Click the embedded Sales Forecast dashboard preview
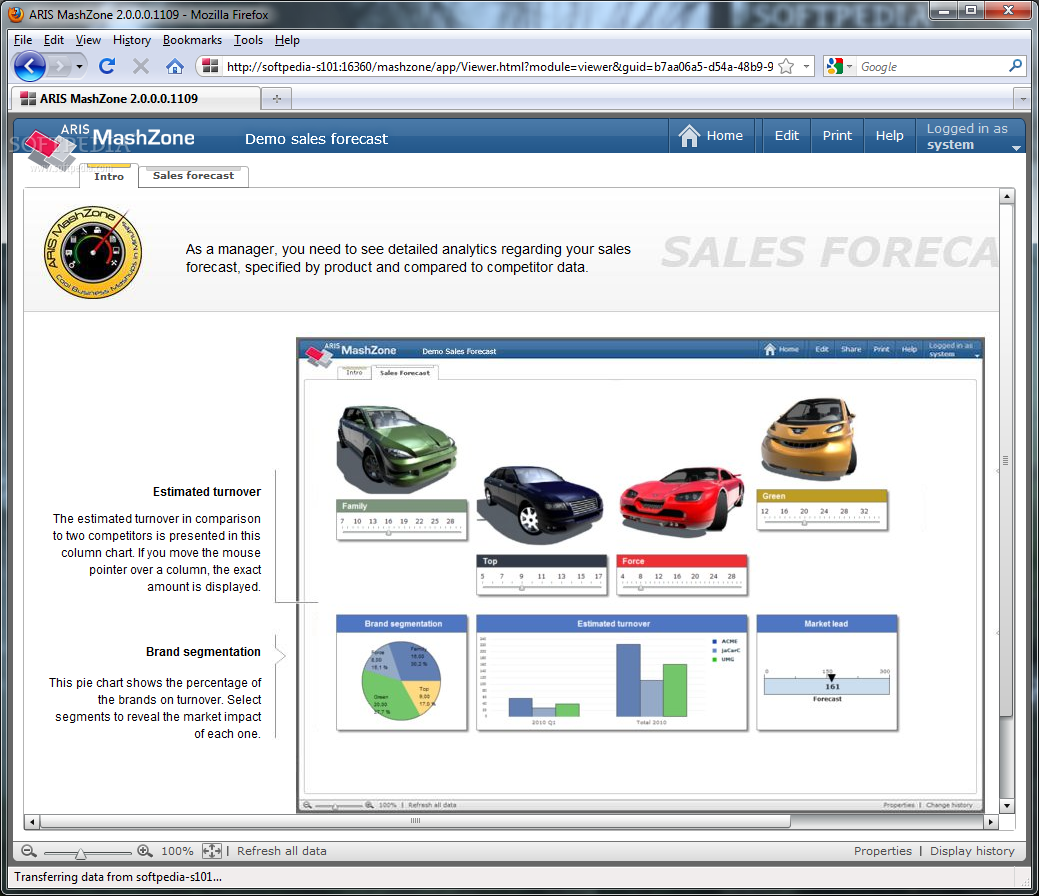1039x896 pixels. pyautogui.click(x=640, y=575)
